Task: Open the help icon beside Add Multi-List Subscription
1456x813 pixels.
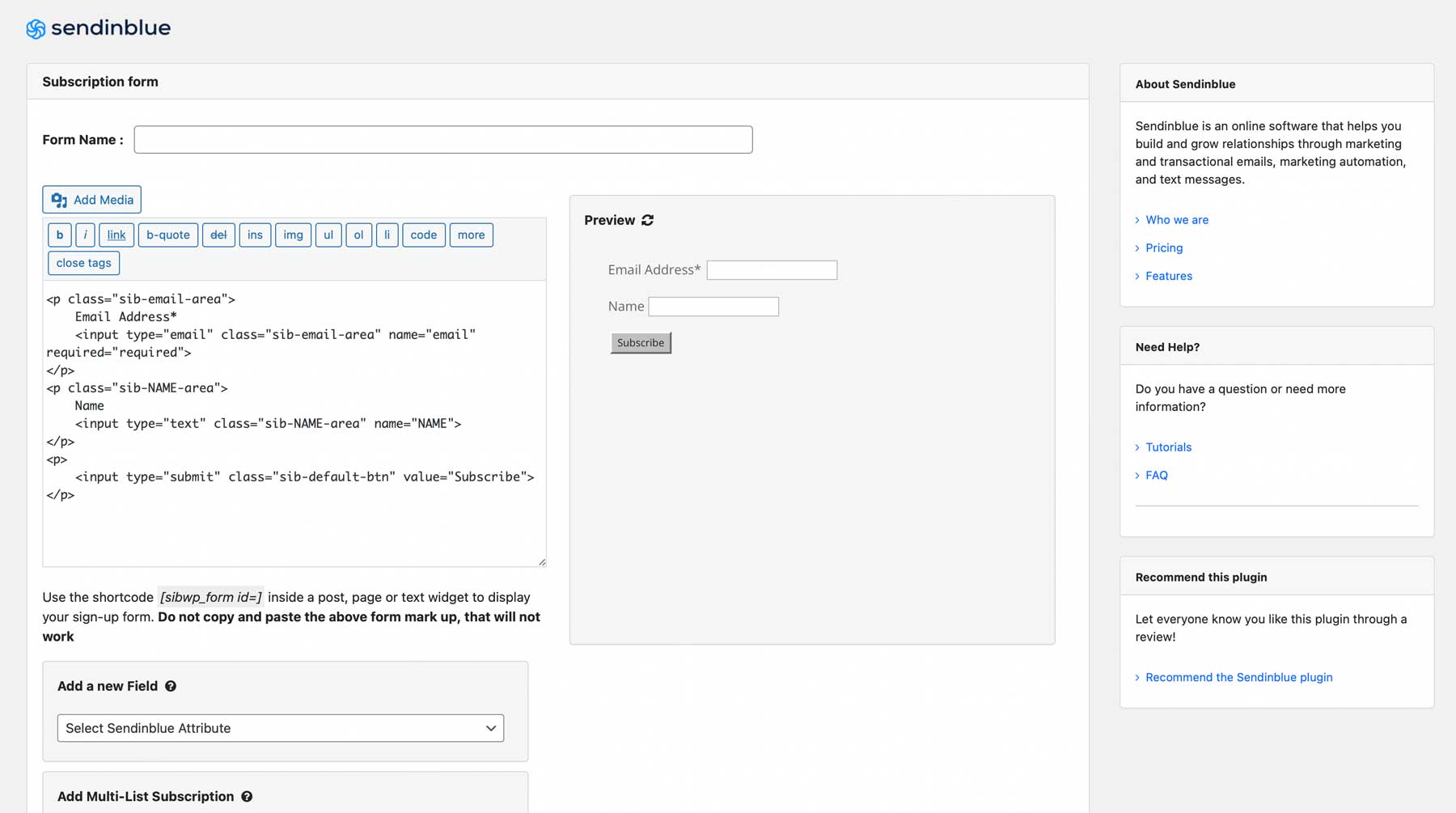Action: coord(247,797)
